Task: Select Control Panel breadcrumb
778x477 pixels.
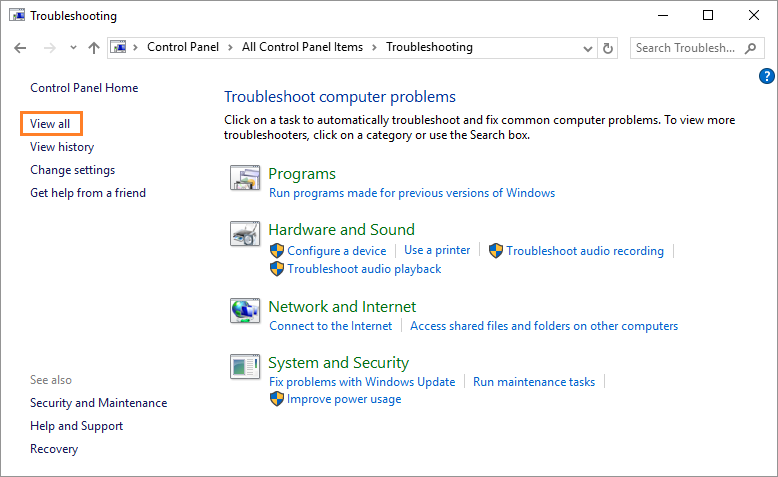Action: click(183, 47)
